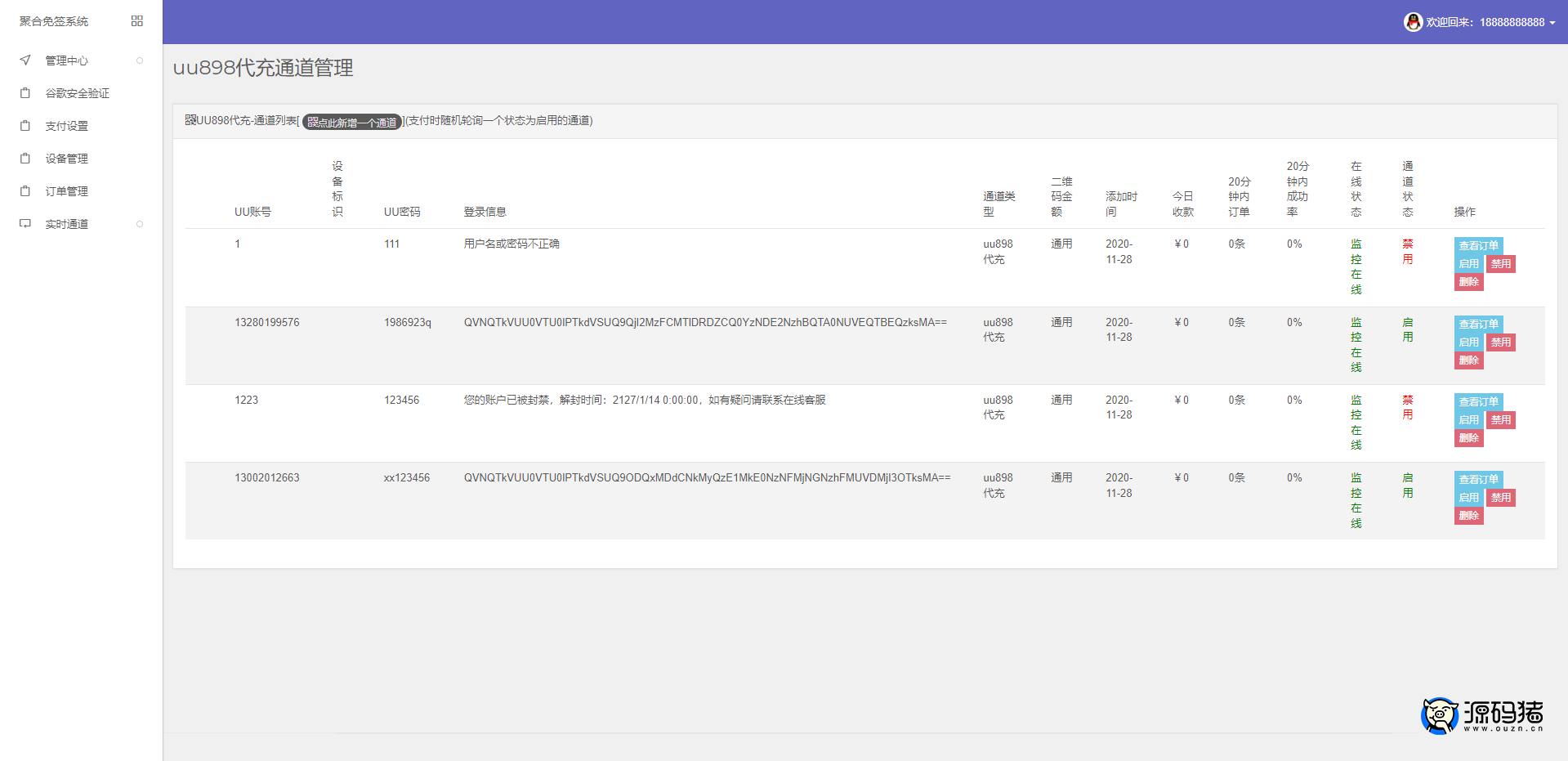Open the 订单管理 menu item
Viewport: 1568px width, 761px height.
66,191
